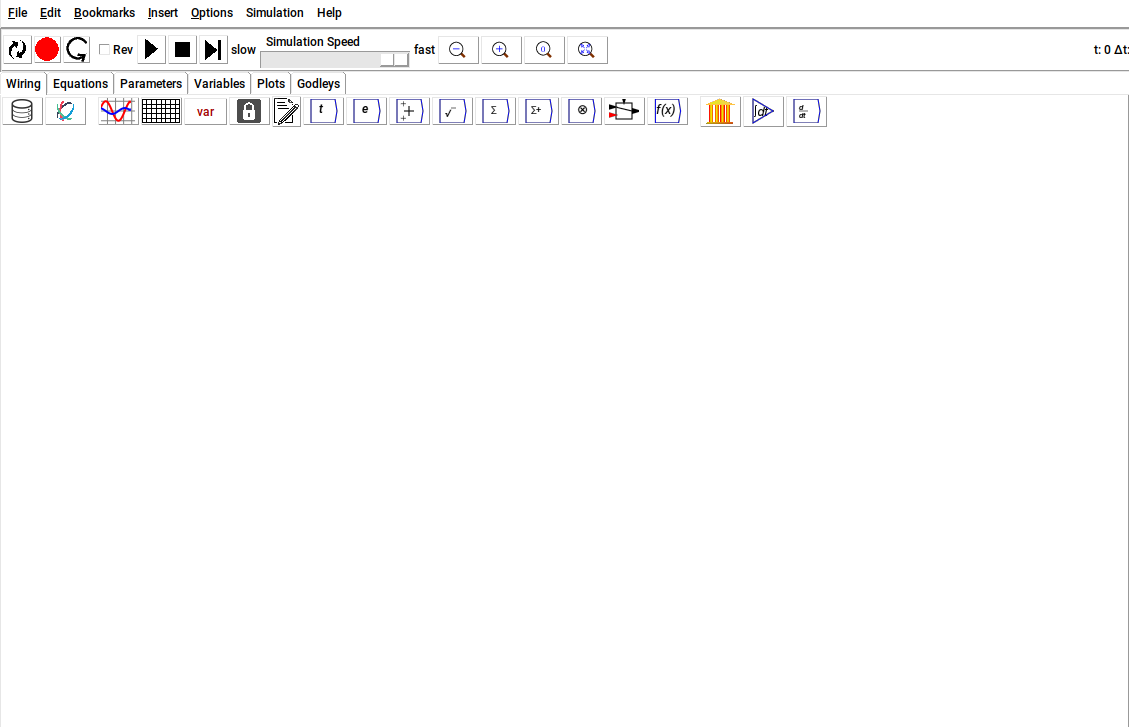Insert a switch block
Image resolution: width=1129 pixels, height=727 pixels.
tap(624, 112)
